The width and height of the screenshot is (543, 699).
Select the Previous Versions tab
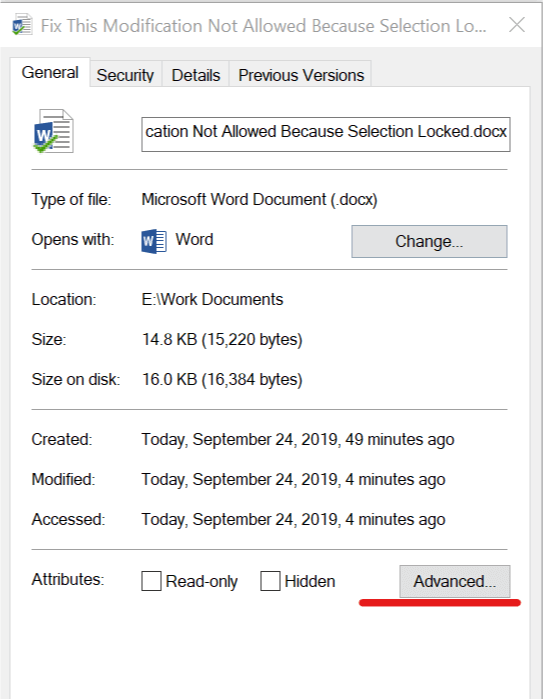click(301, 74)
